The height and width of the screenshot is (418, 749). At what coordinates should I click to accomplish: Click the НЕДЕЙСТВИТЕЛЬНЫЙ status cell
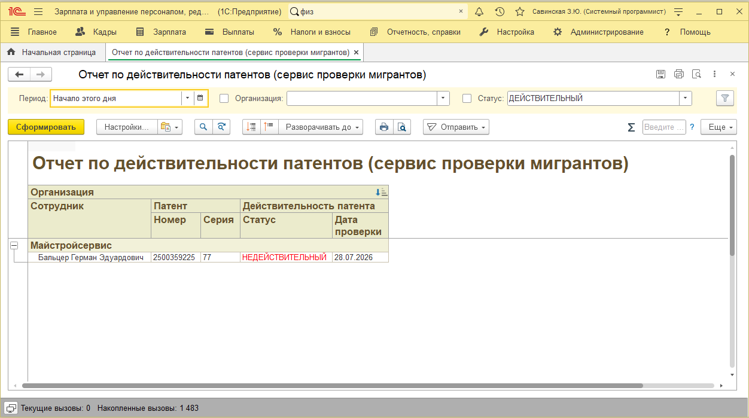pos(286,257)
